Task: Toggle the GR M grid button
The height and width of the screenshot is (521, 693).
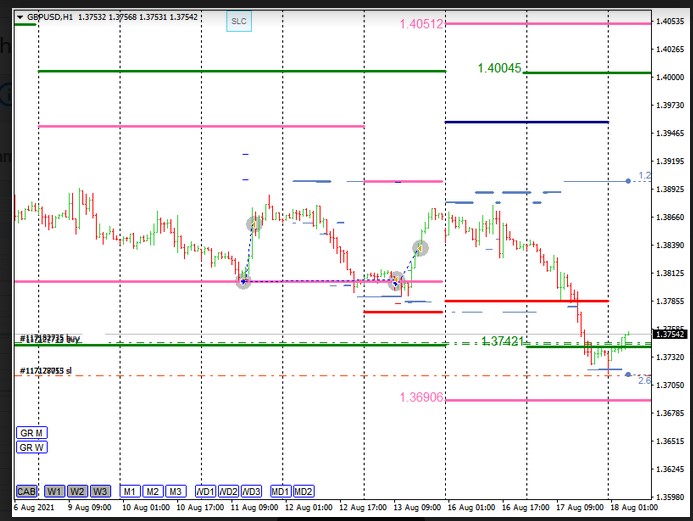Action: (31, 433)
